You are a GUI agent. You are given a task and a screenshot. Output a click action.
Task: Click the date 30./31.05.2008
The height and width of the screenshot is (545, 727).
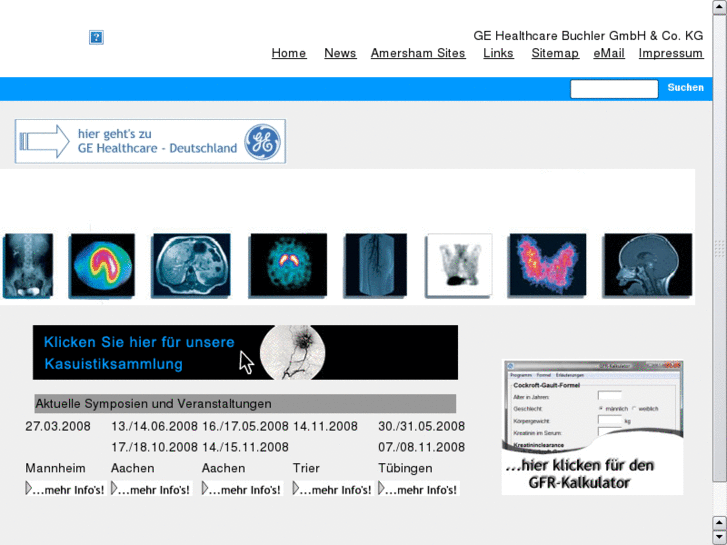pos(421,426)
